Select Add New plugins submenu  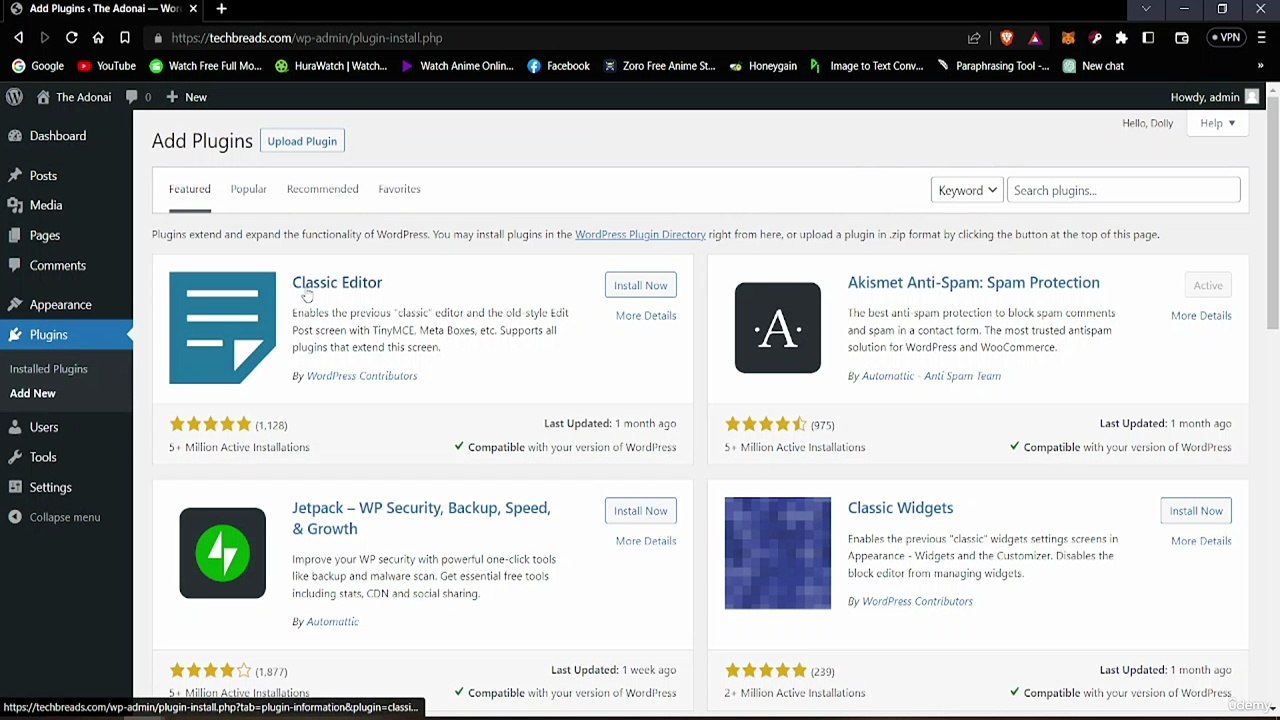click(x=33, y=393)
